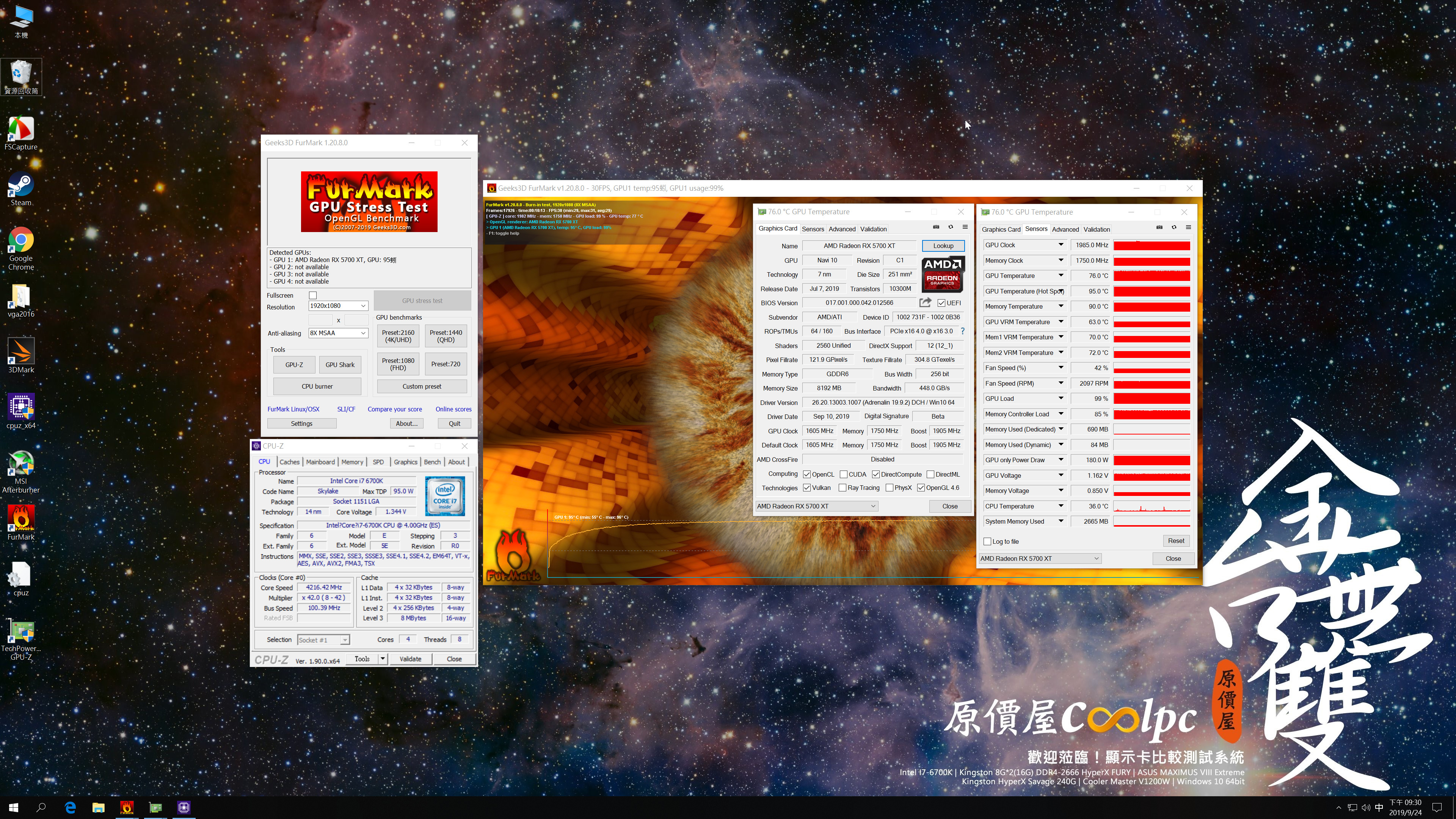Viewport: 1456px width, 819px height.
Task: Switch to the Memory tab in CPU-Z
Action: [x=352, y=462]
